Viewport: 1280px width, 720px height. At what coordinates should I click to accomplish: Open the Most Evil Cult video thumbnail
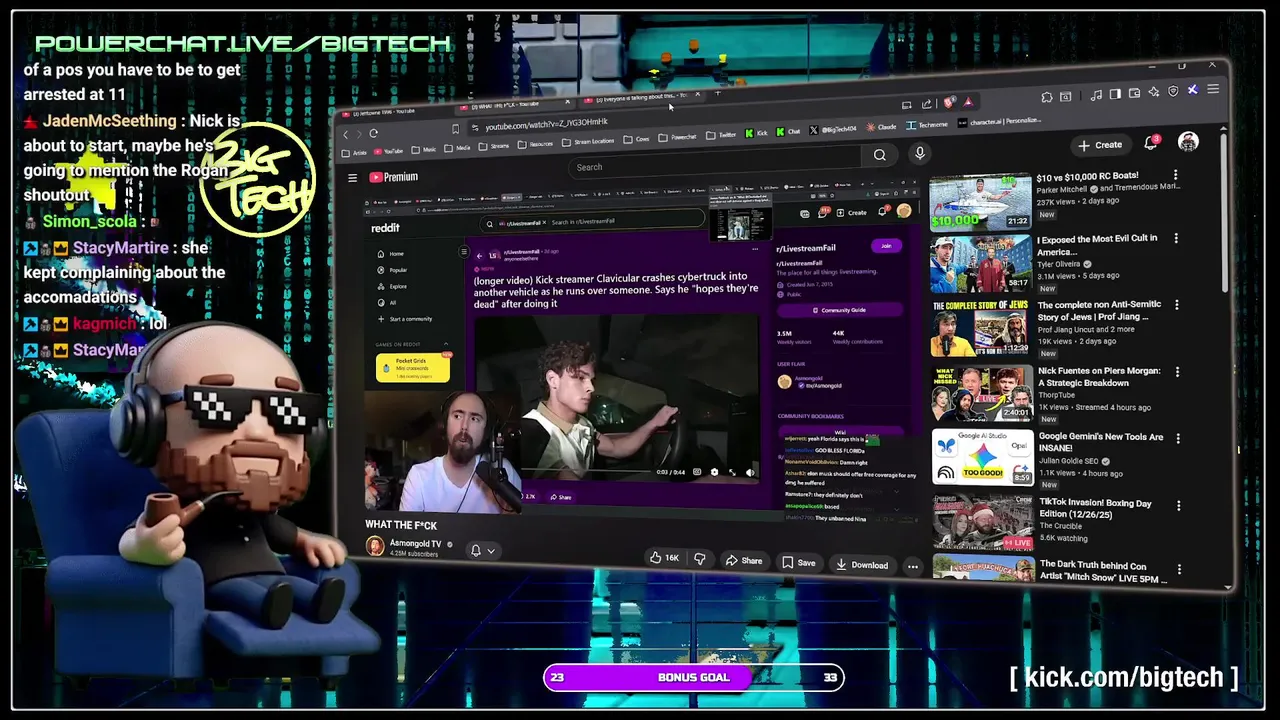click(981, 265)
